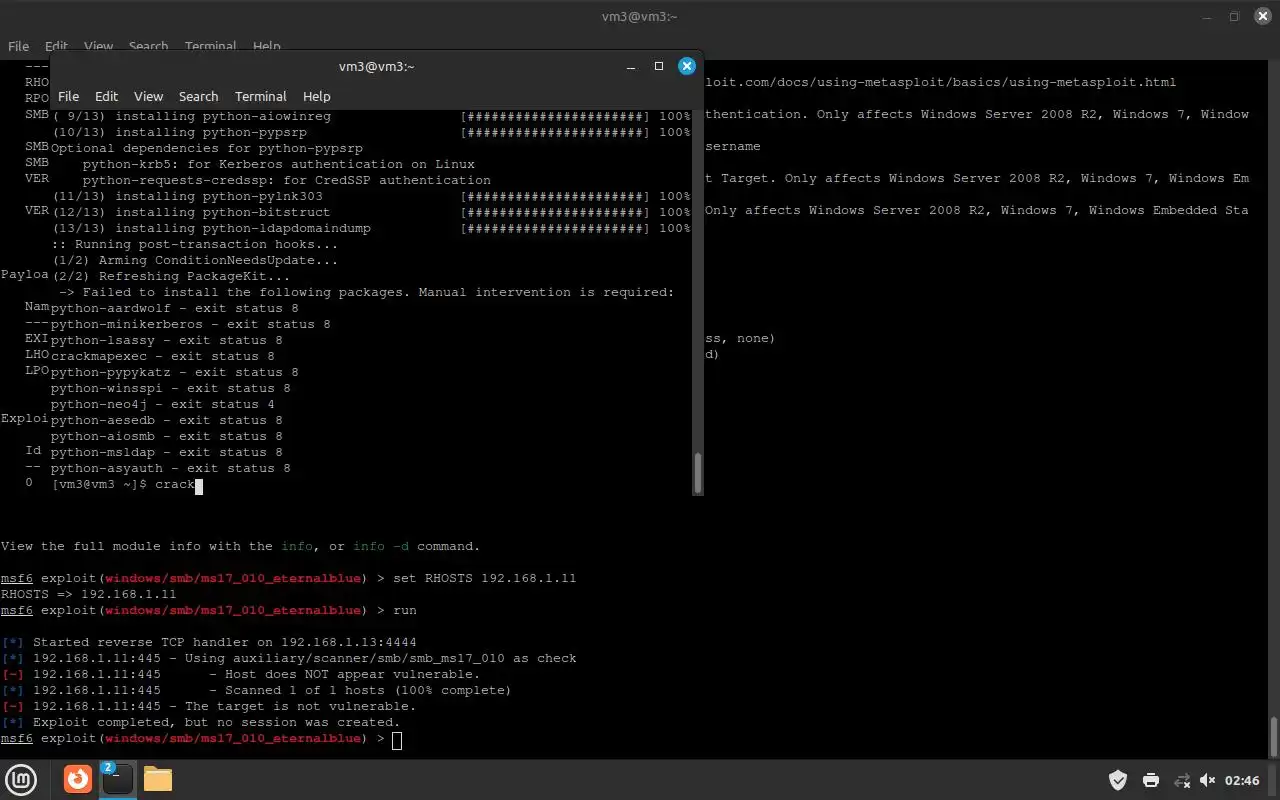Click 'python-krb5: for Kerberos authentication' line
The width and height of the screenshot is (1280, 800).
pyautogui.click(x=278, y=164)
